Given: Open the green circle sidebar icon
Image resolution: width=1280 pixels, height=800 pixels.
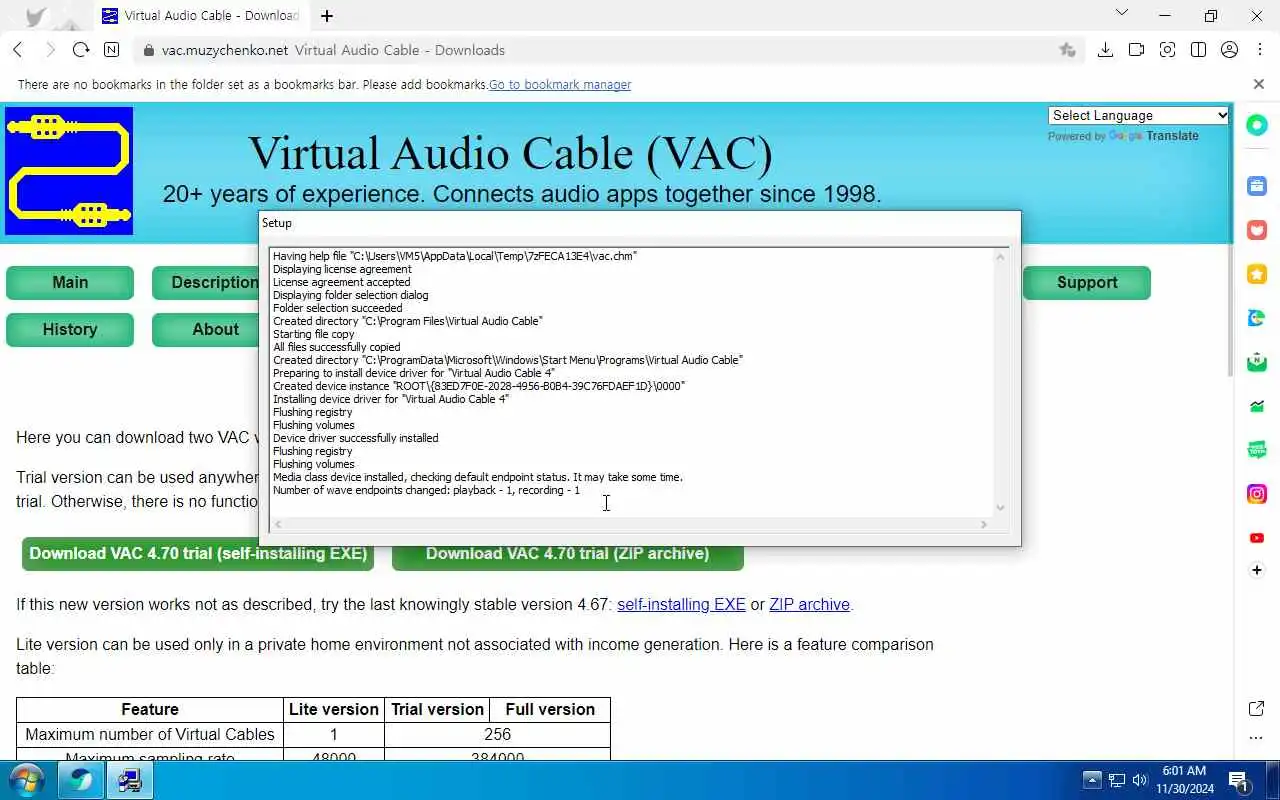Looking at the screenshot, I should [1257, 126].
